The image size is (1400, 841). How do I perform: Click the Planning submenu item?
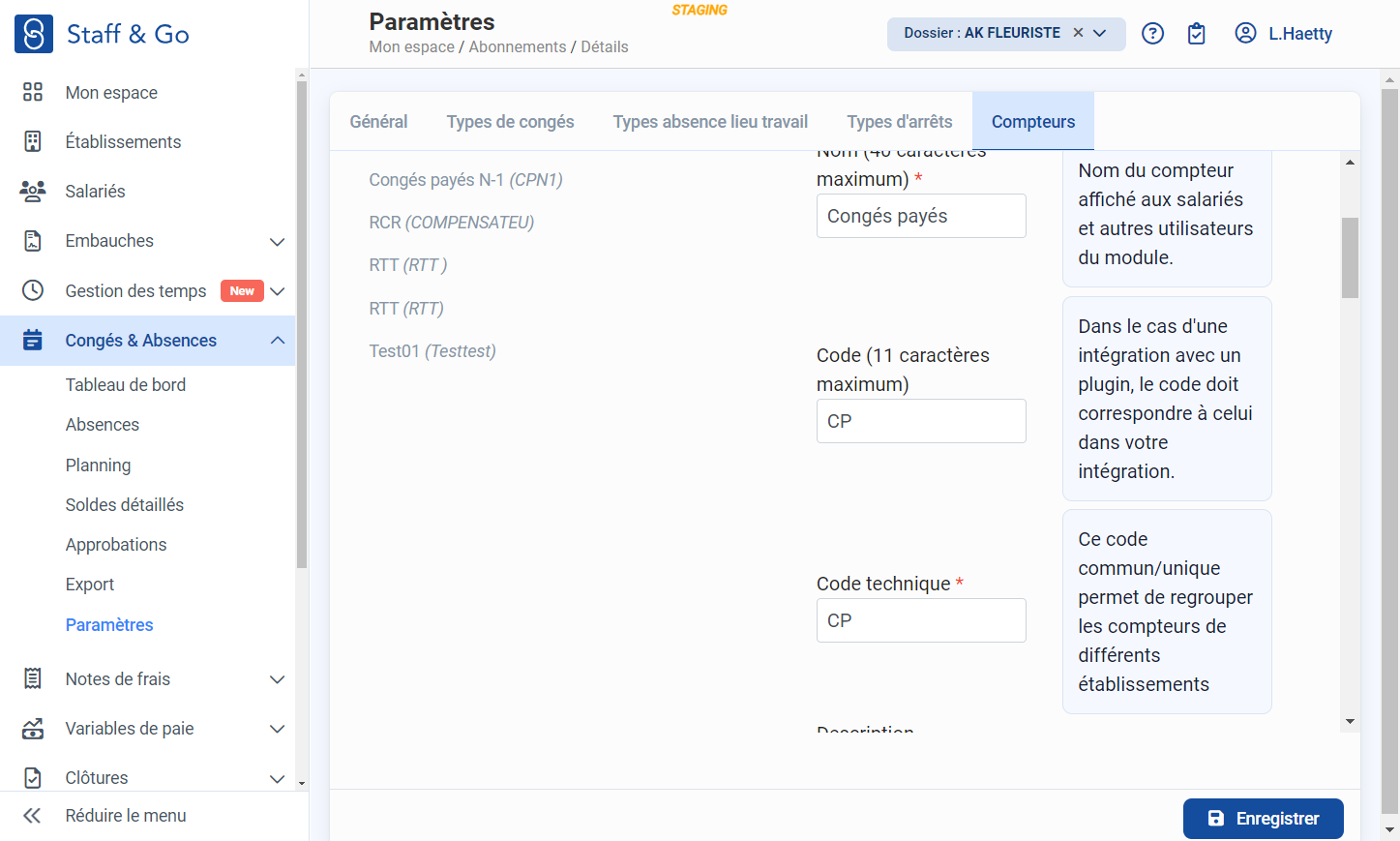99,466
